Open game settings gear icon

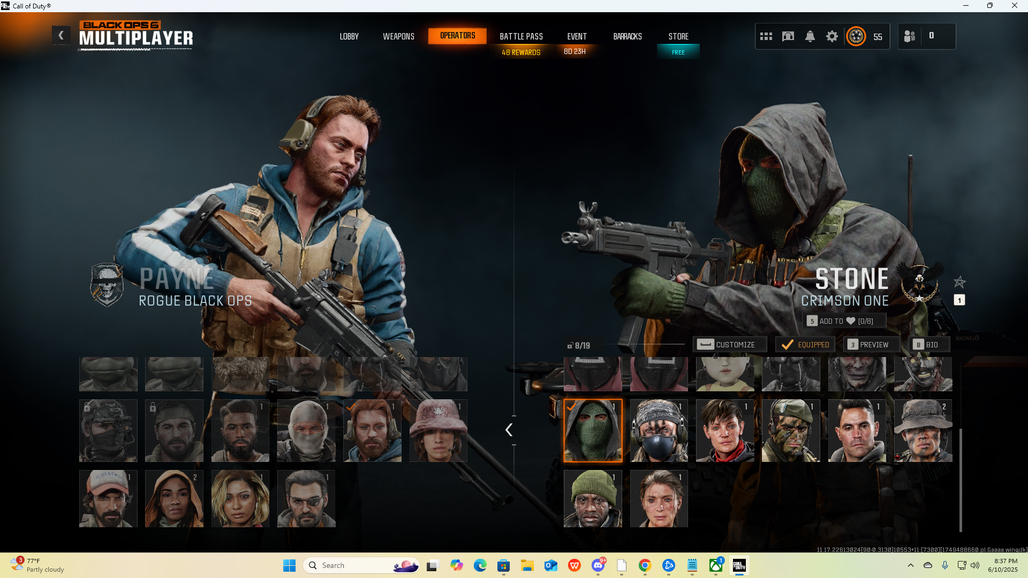(832, 37)
